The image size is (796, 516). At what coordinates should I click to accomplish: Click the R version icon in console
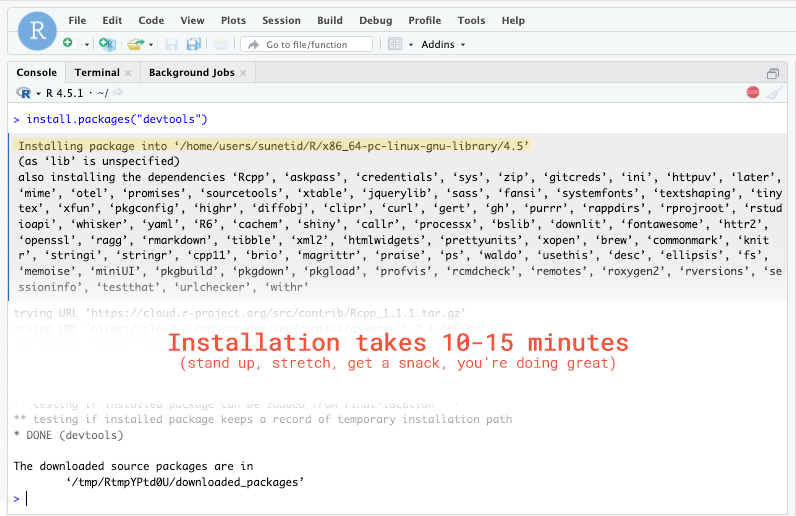pos(23,93)
